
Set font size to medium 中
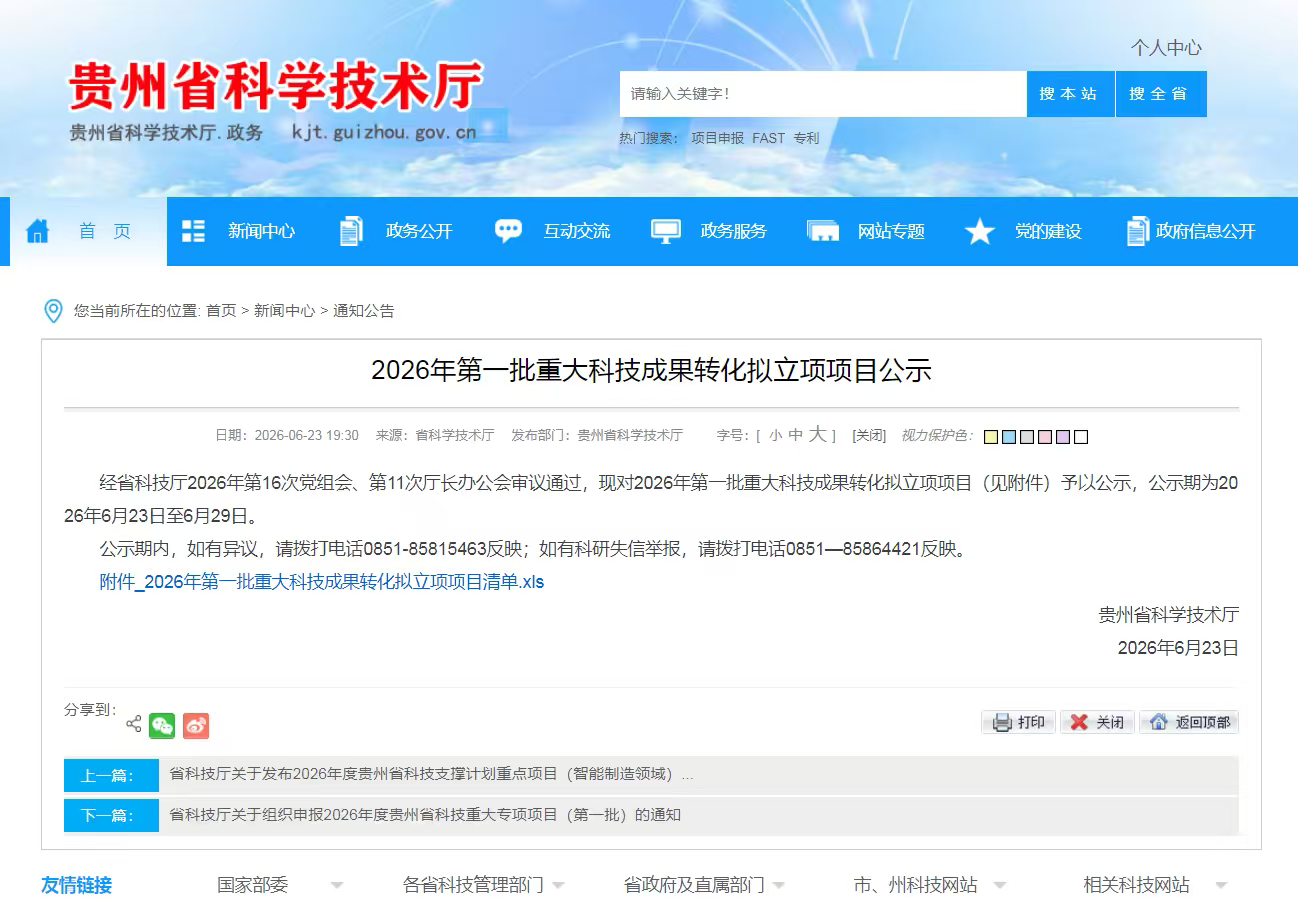795,435
